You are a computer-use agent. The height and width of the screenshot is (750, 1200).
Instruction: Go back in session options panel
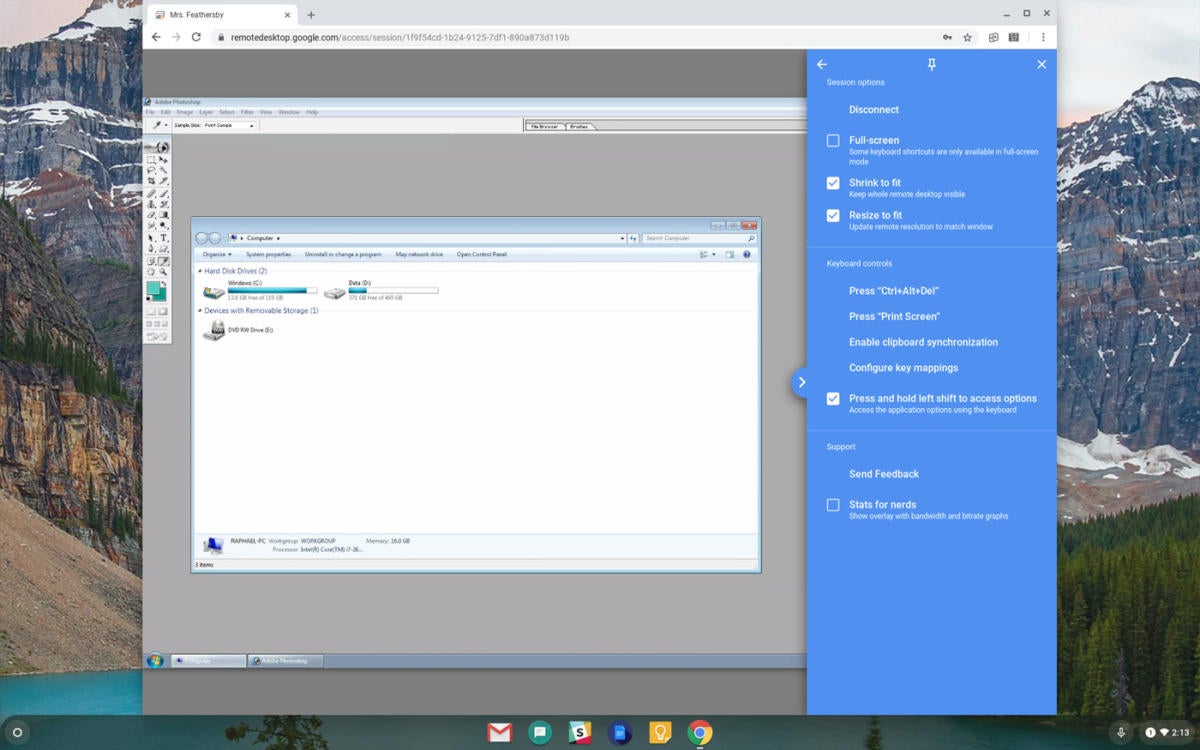tap(822, 64)
